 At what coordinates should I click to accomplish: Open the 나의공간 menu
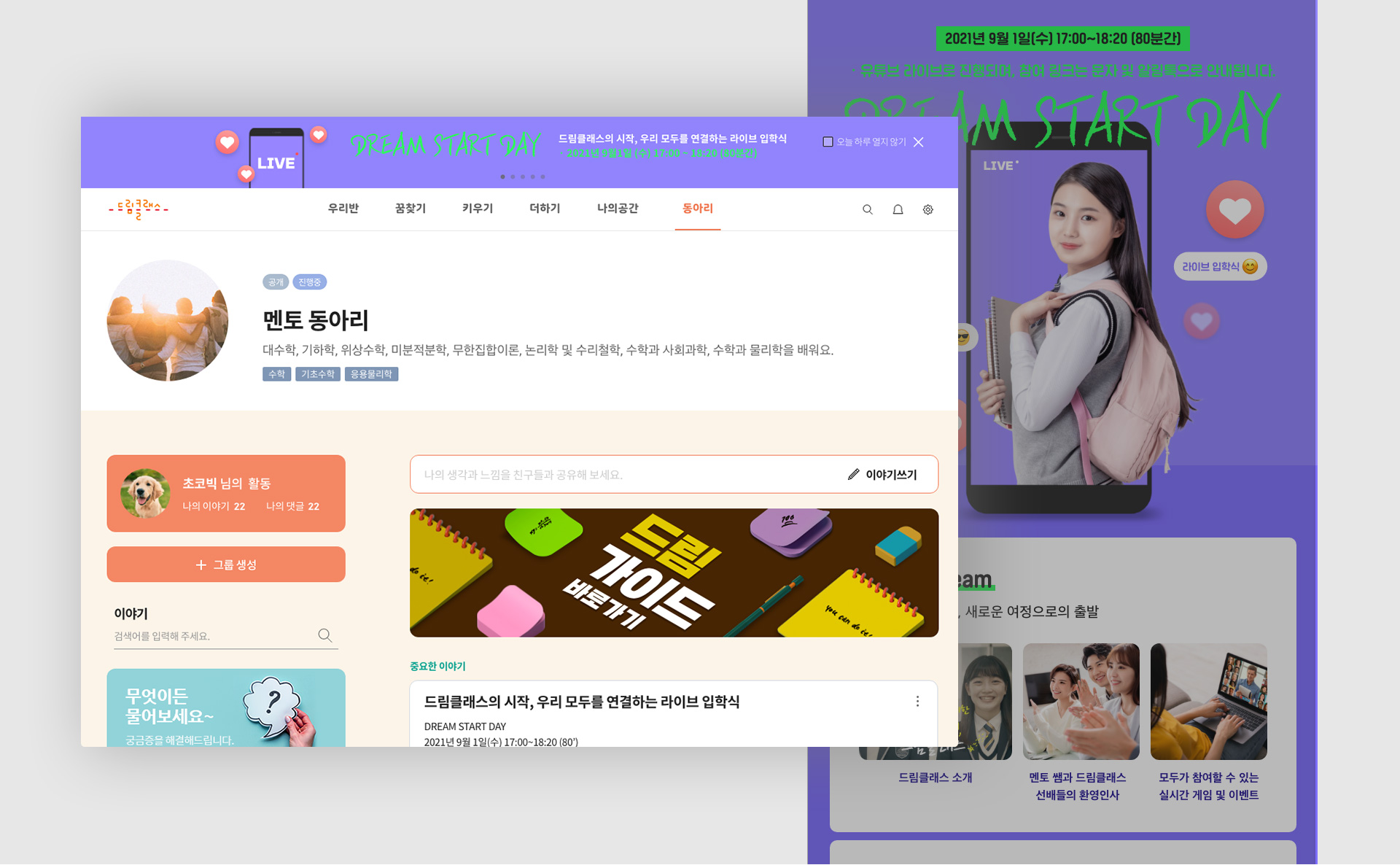[617, 209]
